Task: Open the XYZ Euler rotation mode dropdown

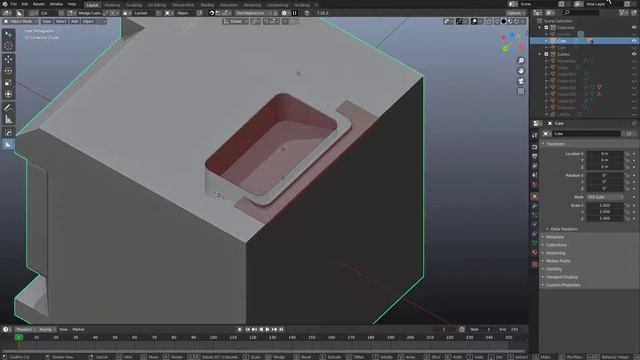Action: (605, 197)
